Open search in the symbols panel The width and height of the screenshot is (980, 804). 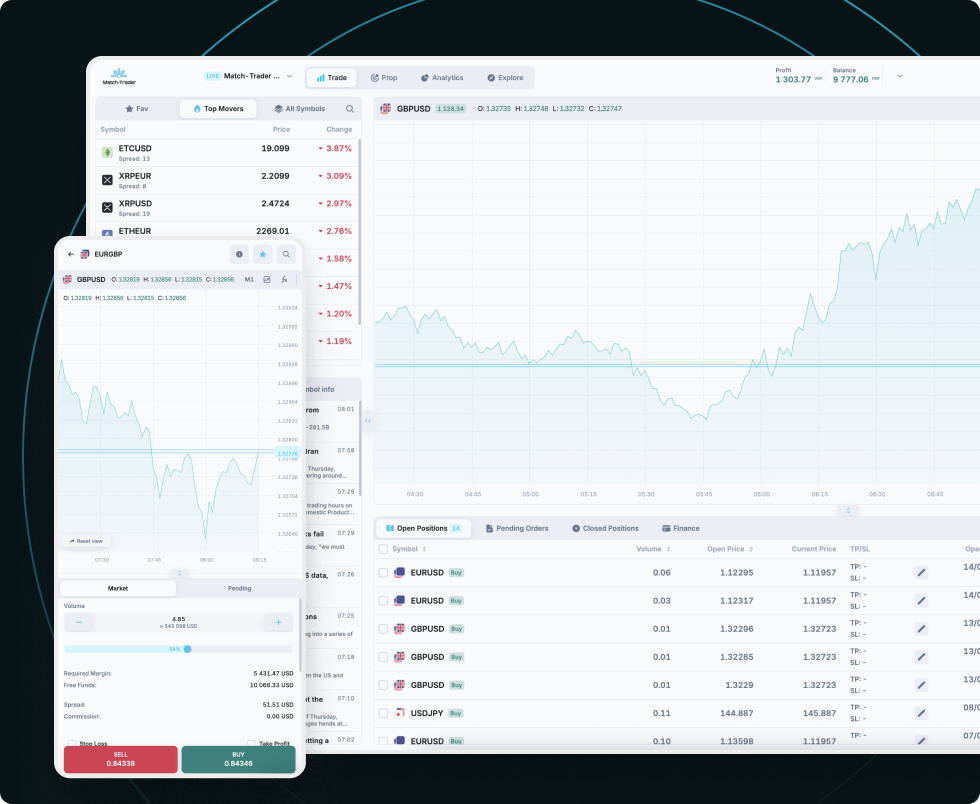click(350, 109)
